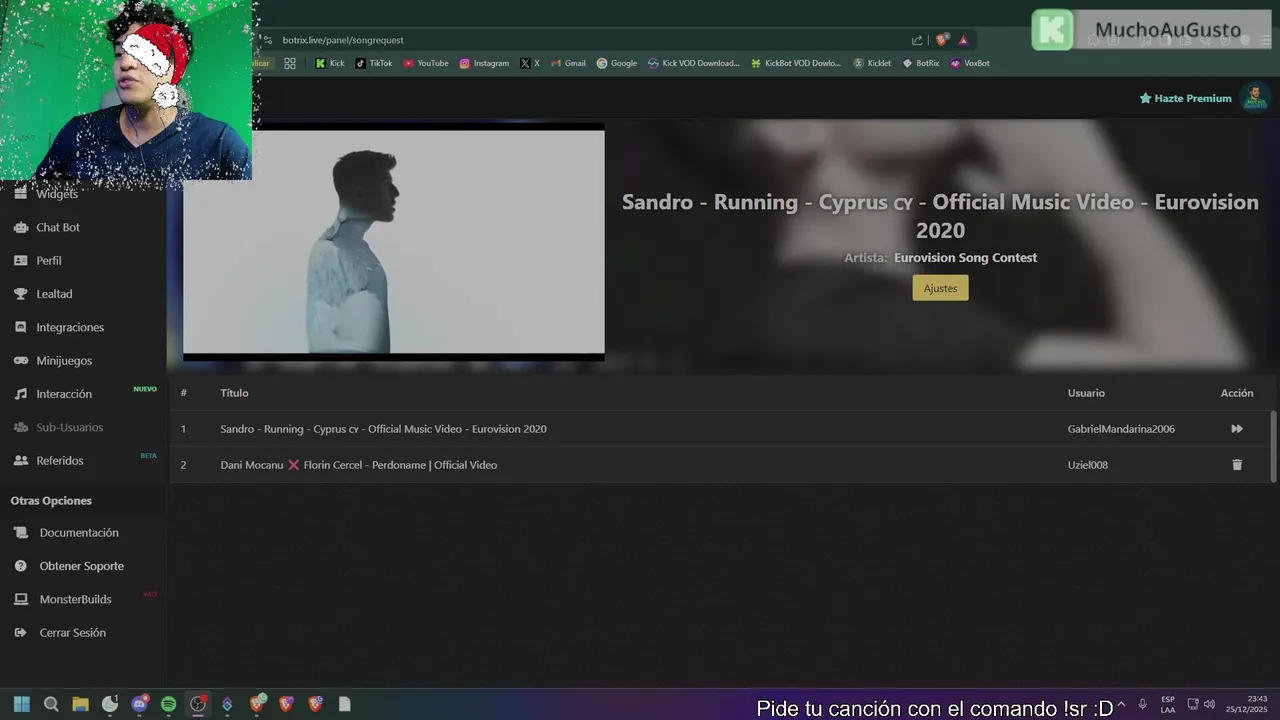This screenshot has width=1280, height=720.
Task: Open Minijuegos from the sidebar
Action: click(64, 360)
